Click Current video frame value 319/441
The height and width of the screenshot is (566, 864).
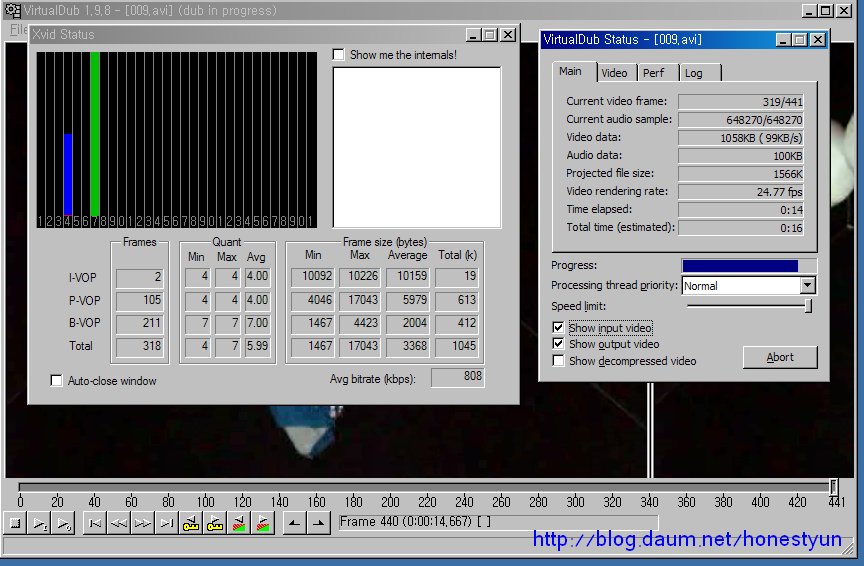pos(741,102)
